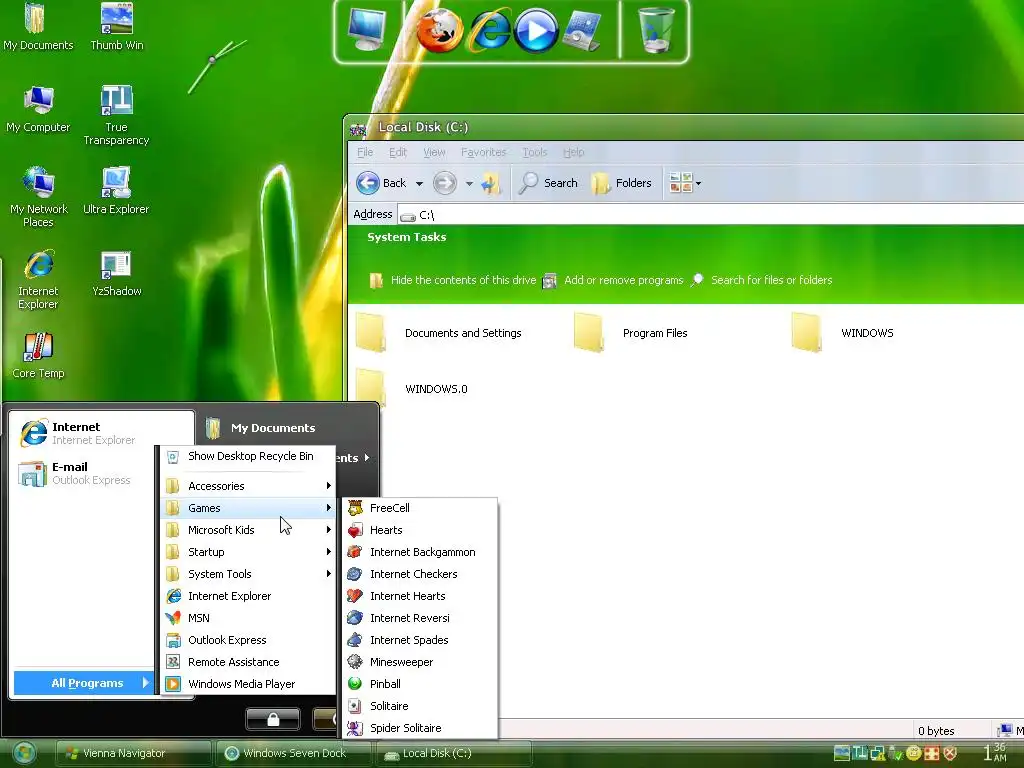
Task: Expand All Programs in the Start menu
Action: point(83,683)
